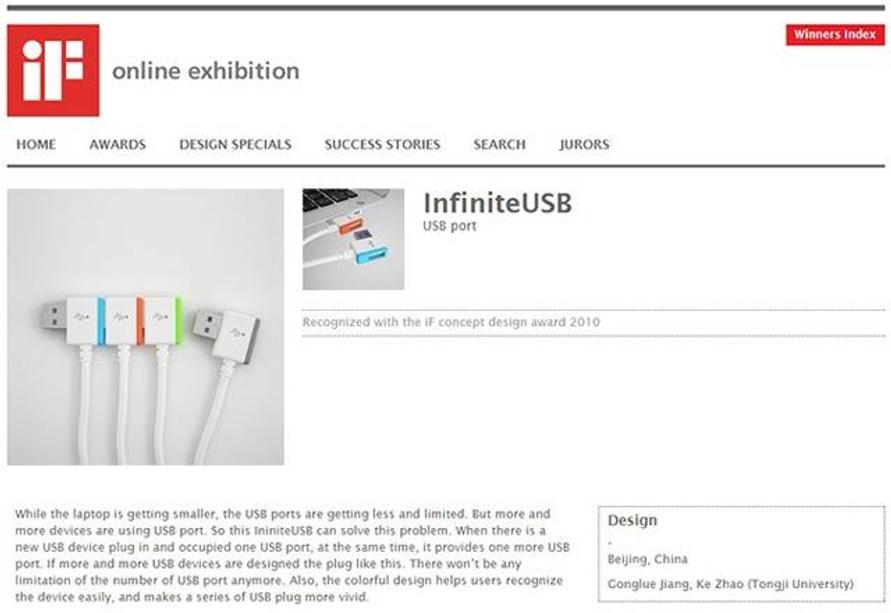The image size is (891, 613).
Task: Select the small laptop USB thumbnail
Action: pyautogui.click(x=353, y=239)
